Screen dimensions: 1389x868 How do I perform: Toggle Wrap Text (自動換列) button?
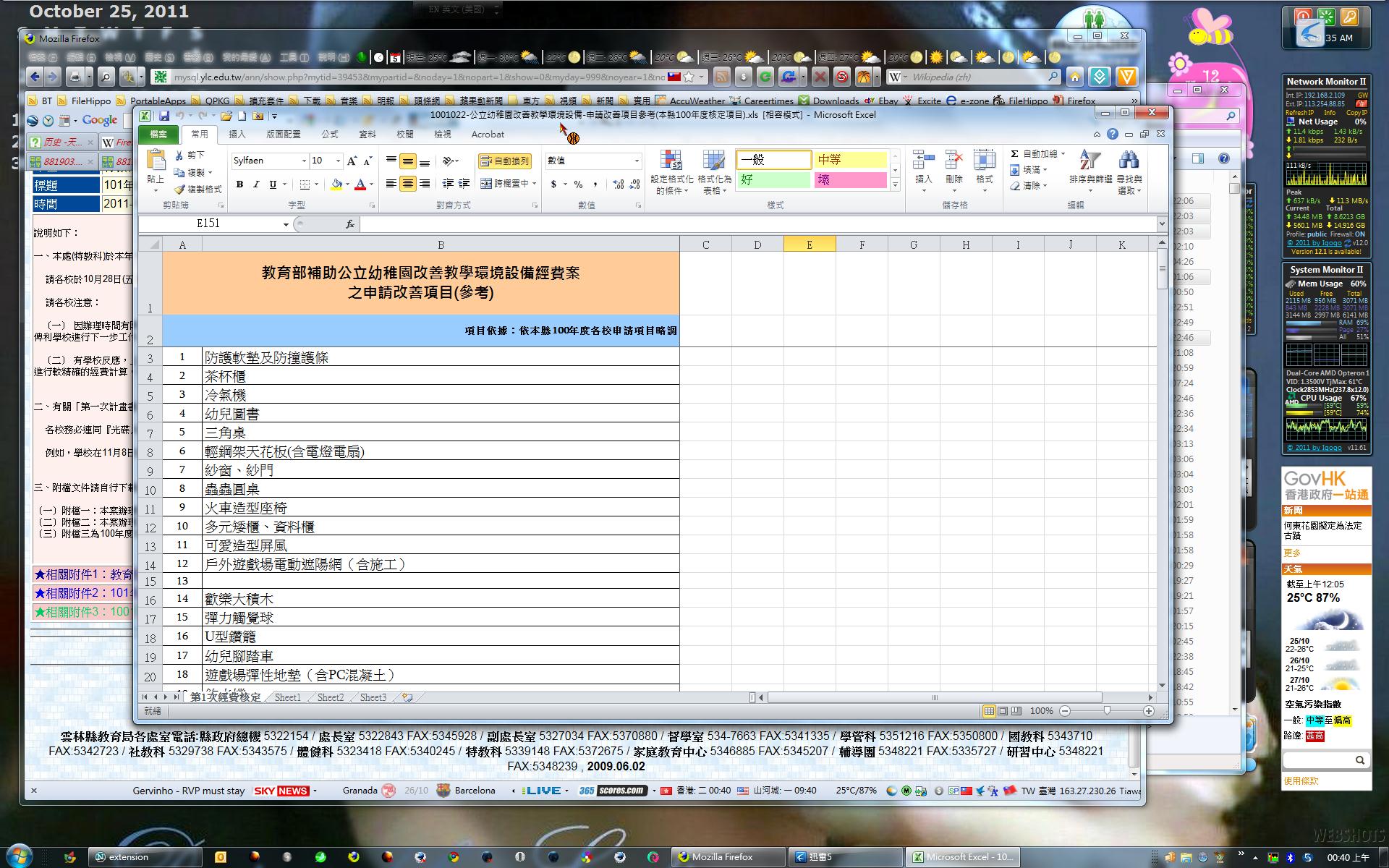pos(505,161)
